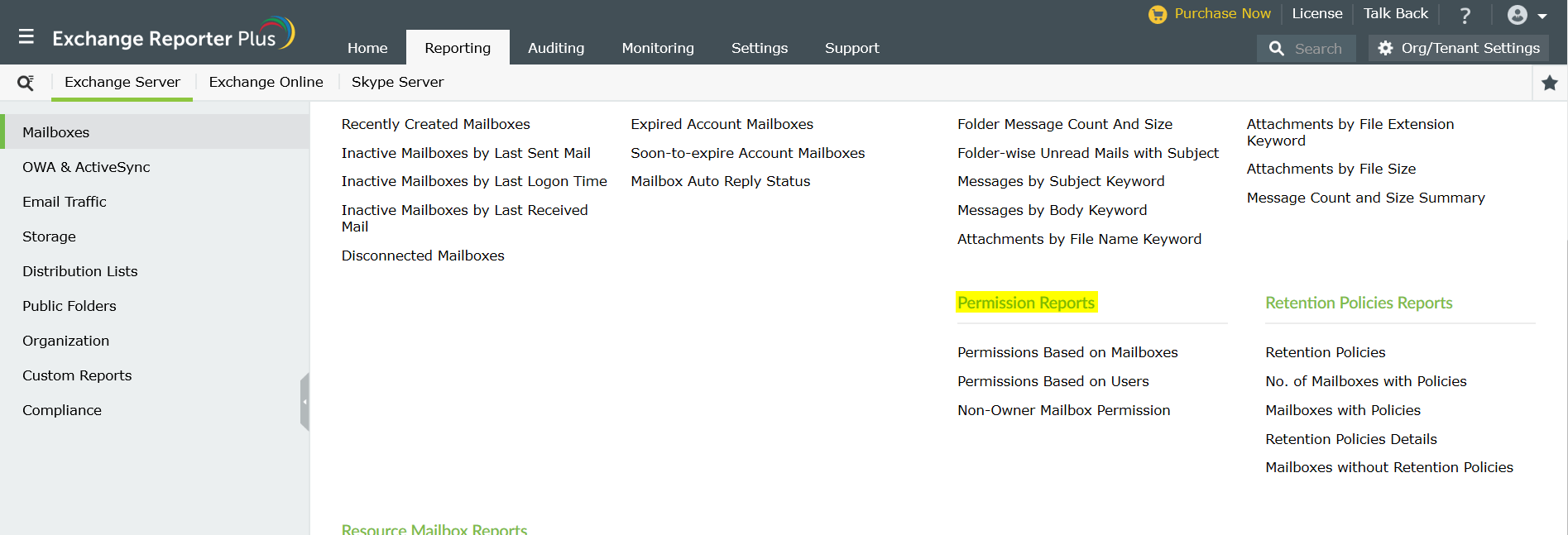Open the Disconnected Mailboxes report

pyautogui.click(x=423, y=256)
